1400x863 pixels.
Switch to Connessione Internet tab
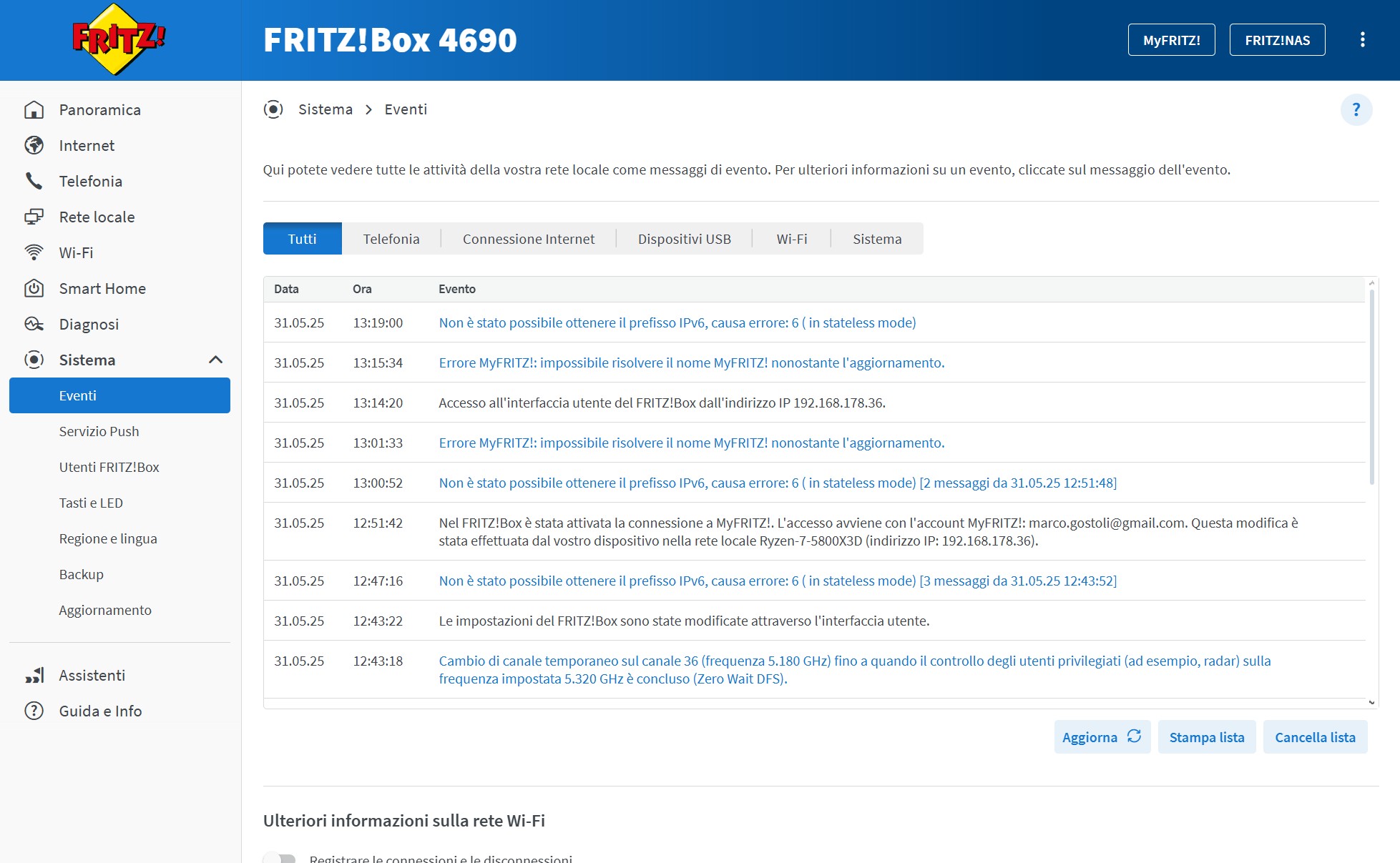[x=529, y=239]
